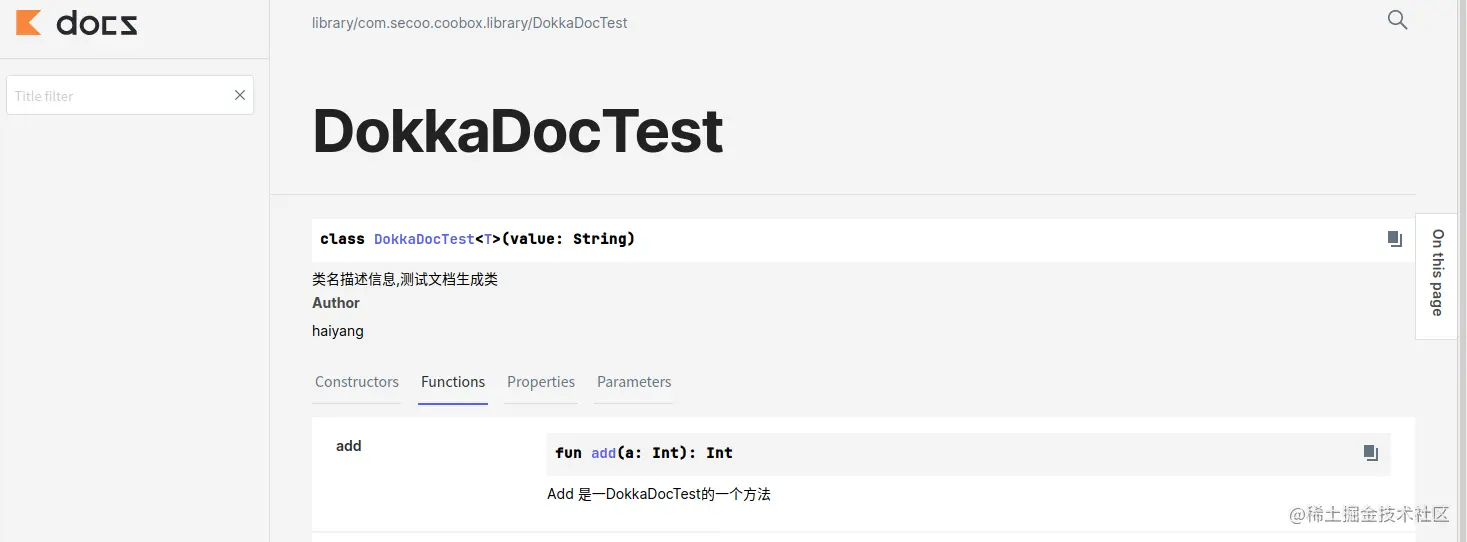Click the page vertical scrollbar
This screenshot has height=542, width=1467.
point(1462,271)
